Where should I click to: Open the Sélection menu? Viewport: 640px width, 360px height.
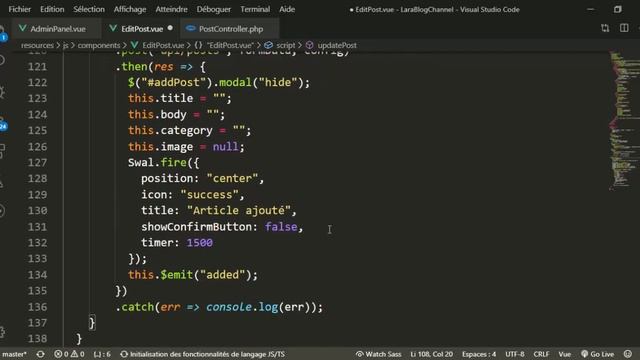click(x=89, y=9)
